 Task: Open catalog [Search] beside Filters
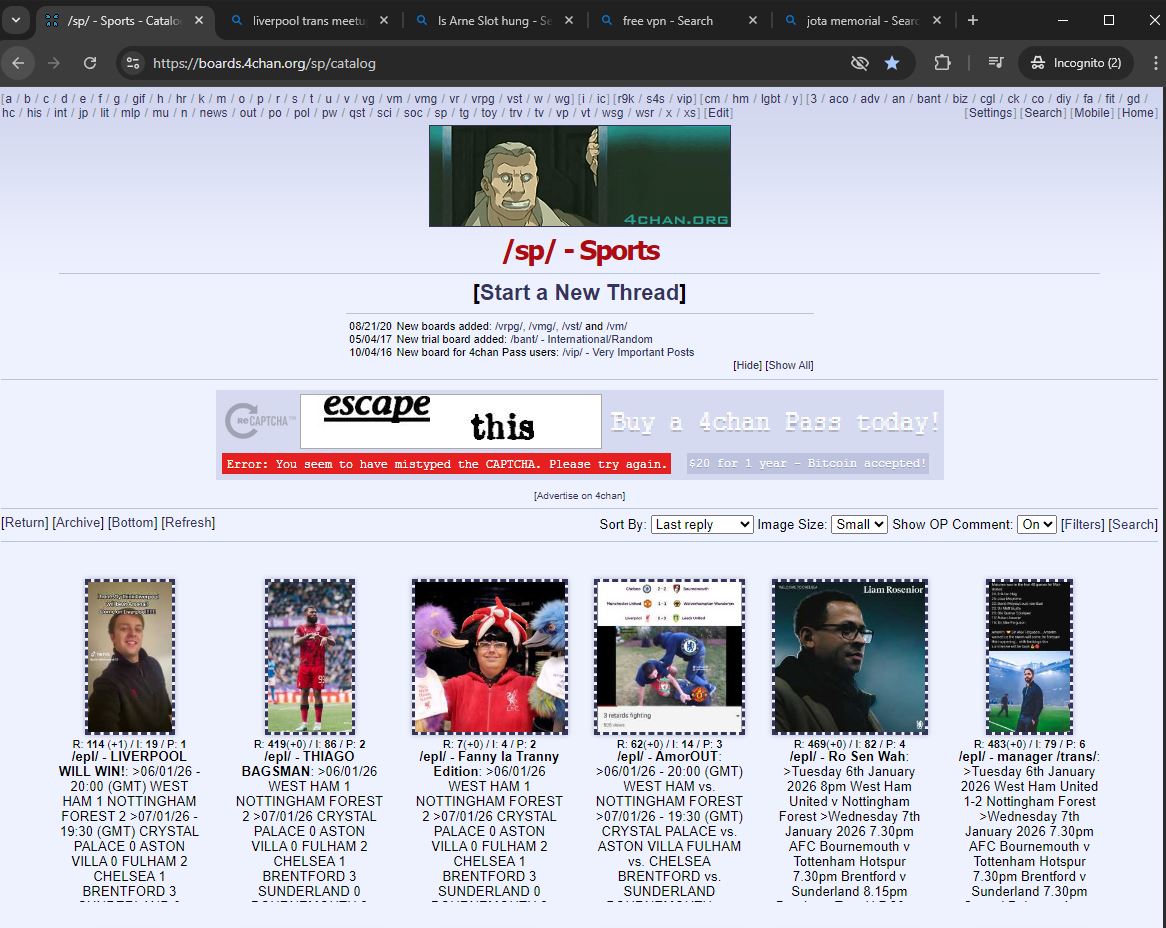[1133, 524]
